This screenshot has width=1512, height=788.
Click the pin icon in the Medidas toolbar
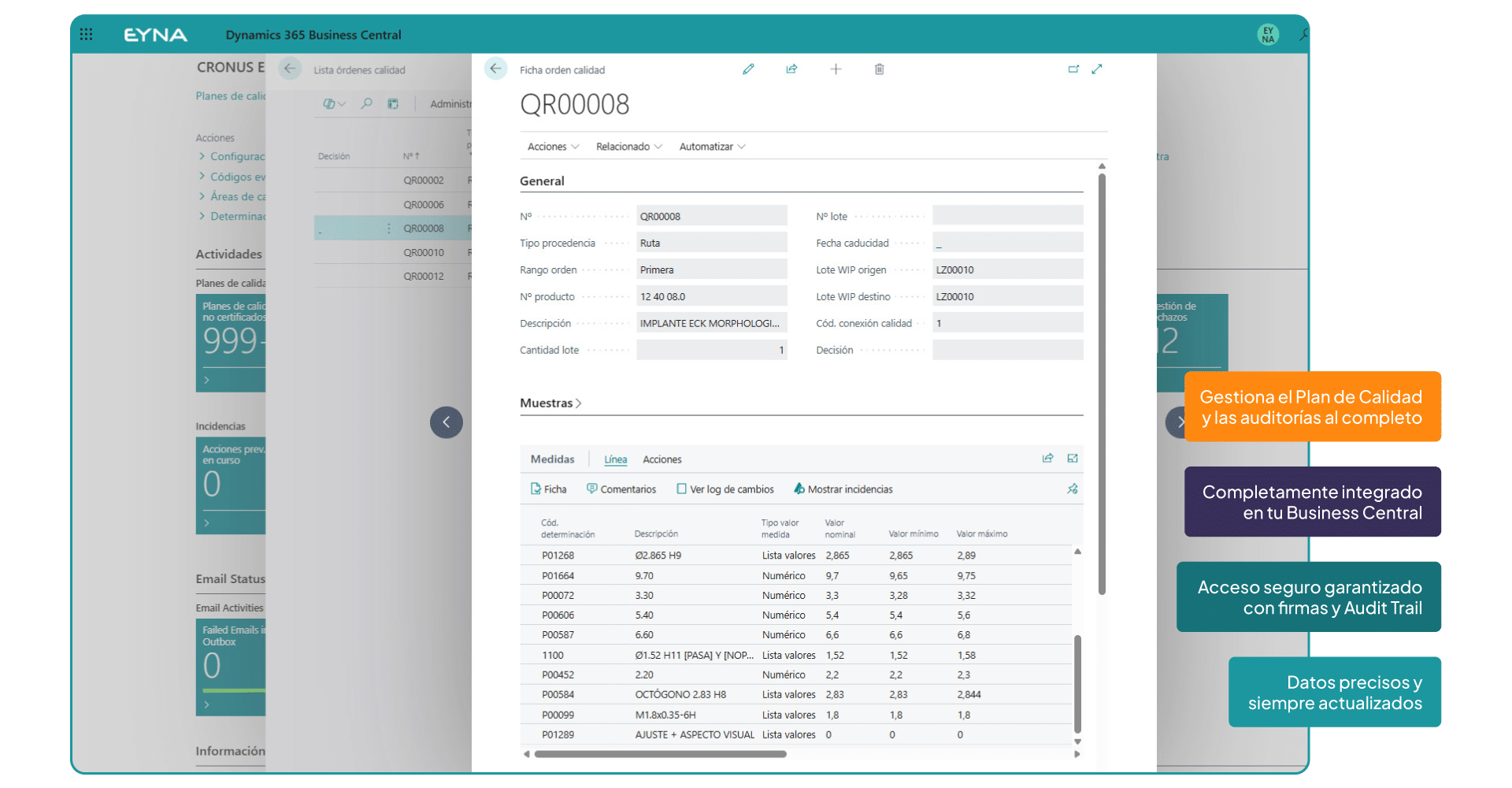click(x=1073, y=489)
